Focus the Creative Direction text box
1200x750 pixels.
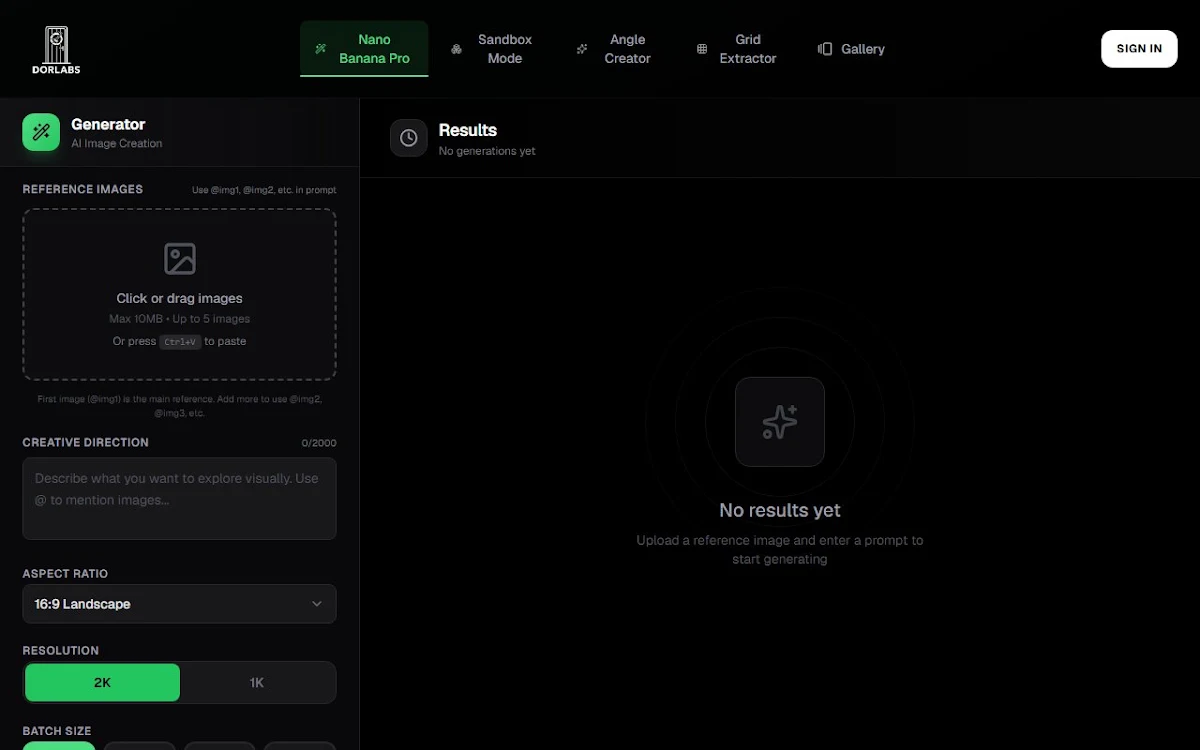click(180, 499)
